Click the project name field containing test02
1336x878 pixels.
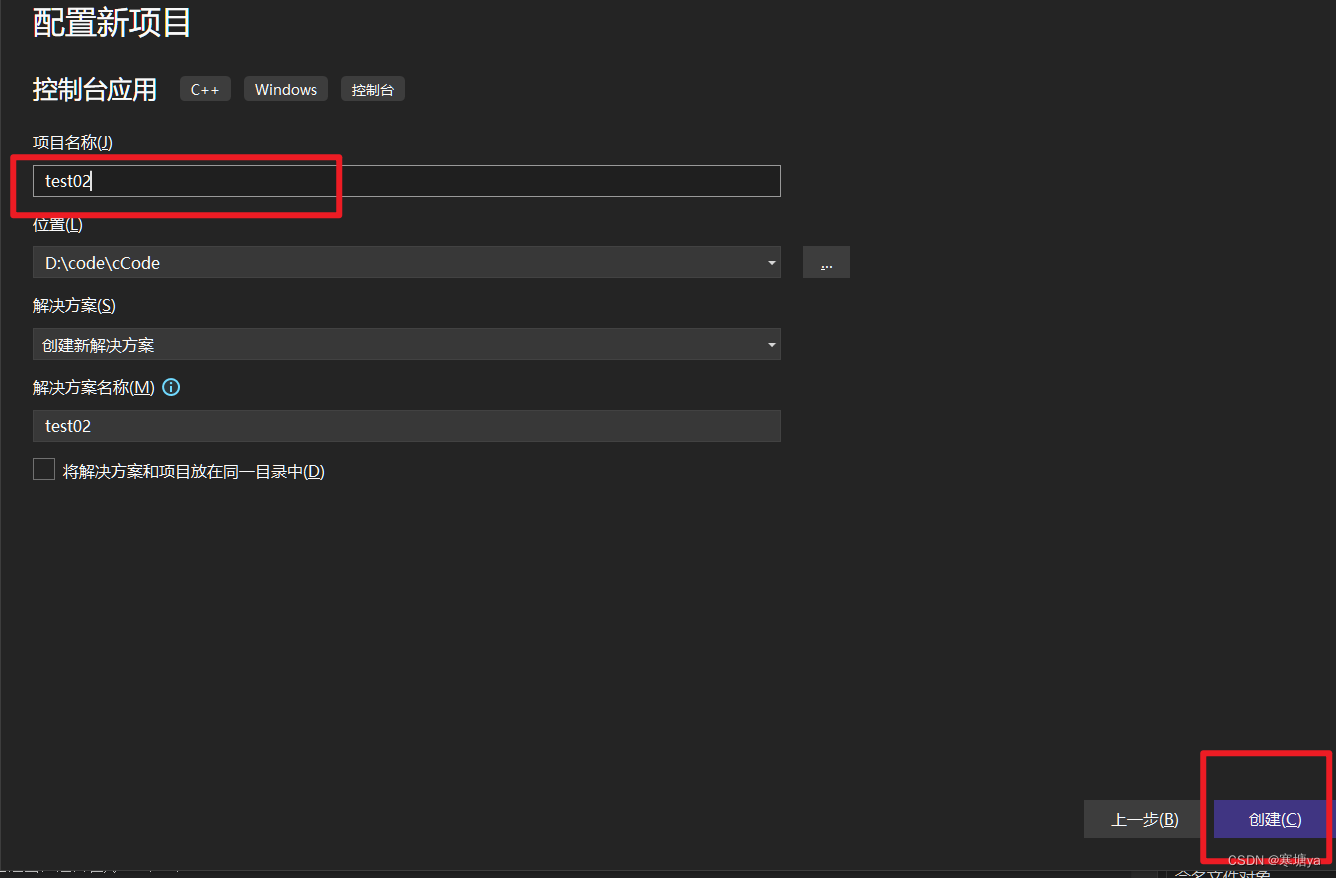pyautogui.click(x=406, y=181)
